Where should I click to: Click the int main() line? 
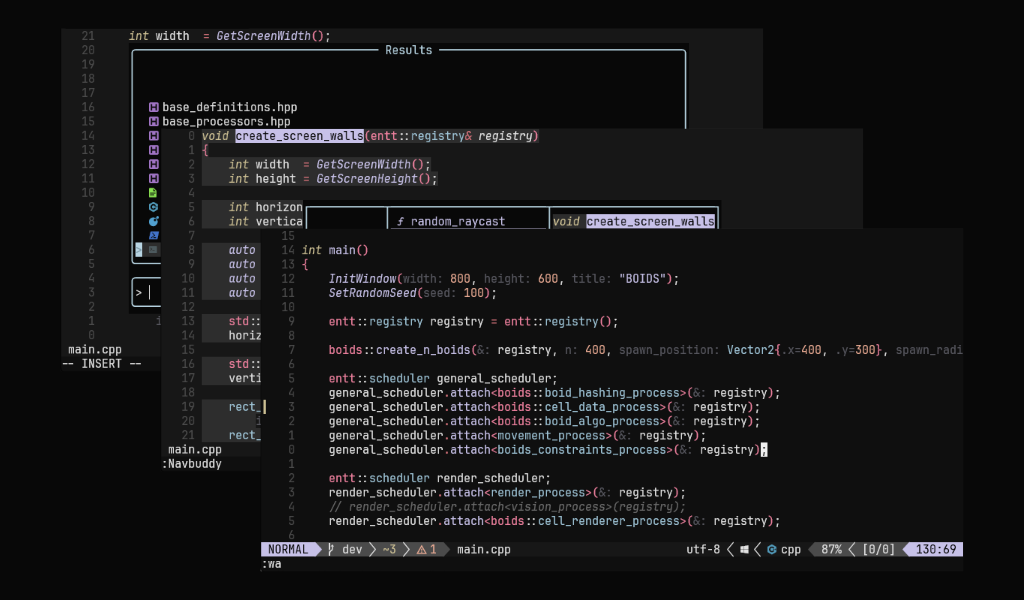[335, 250]
